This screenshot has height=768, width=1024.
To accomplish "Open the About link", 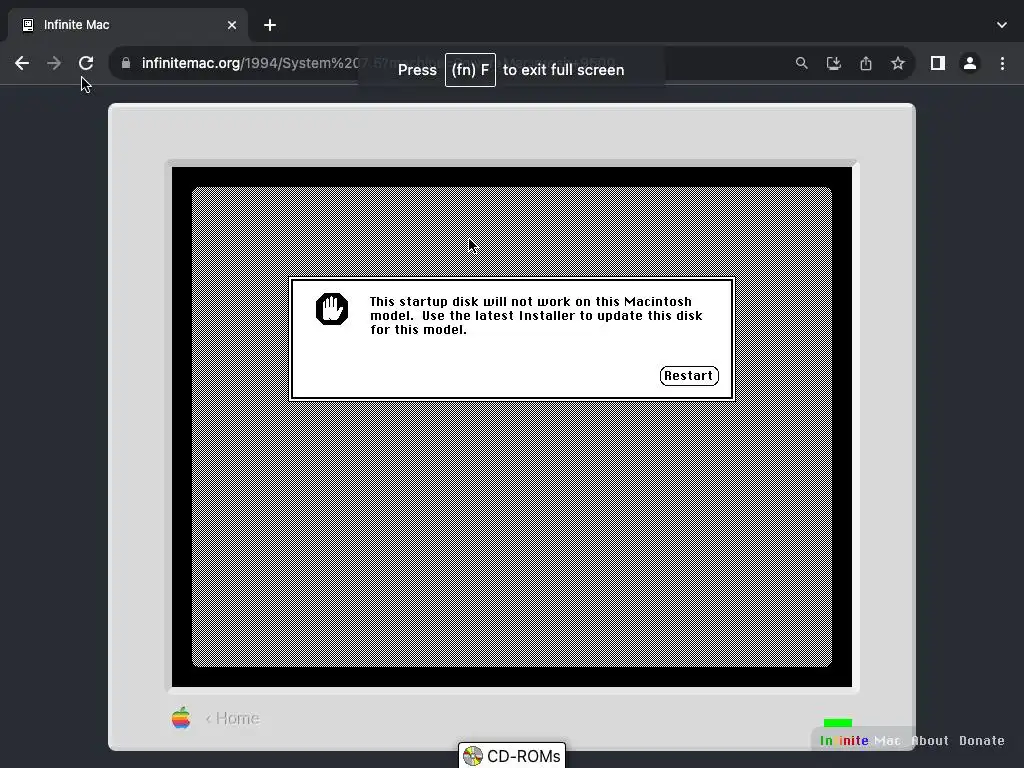I will [x=929, y=741].
